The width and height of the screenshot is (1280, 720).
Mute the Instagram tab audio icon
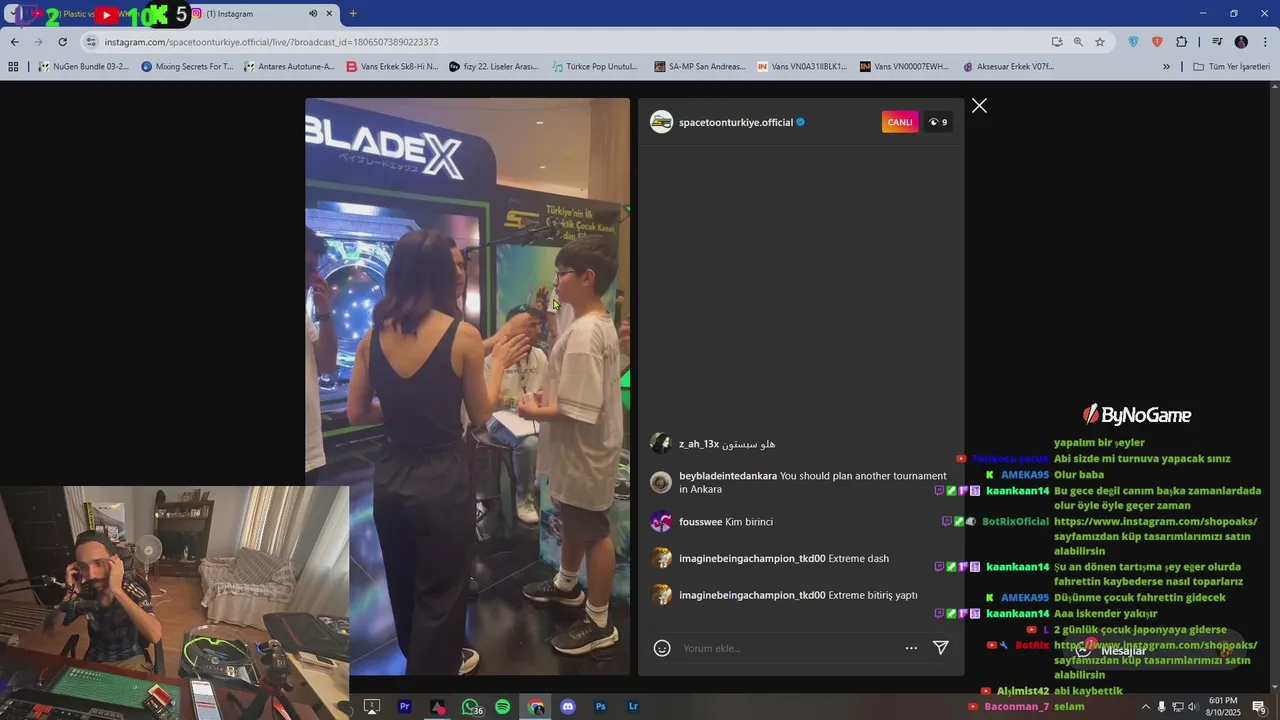coord(313,14)
